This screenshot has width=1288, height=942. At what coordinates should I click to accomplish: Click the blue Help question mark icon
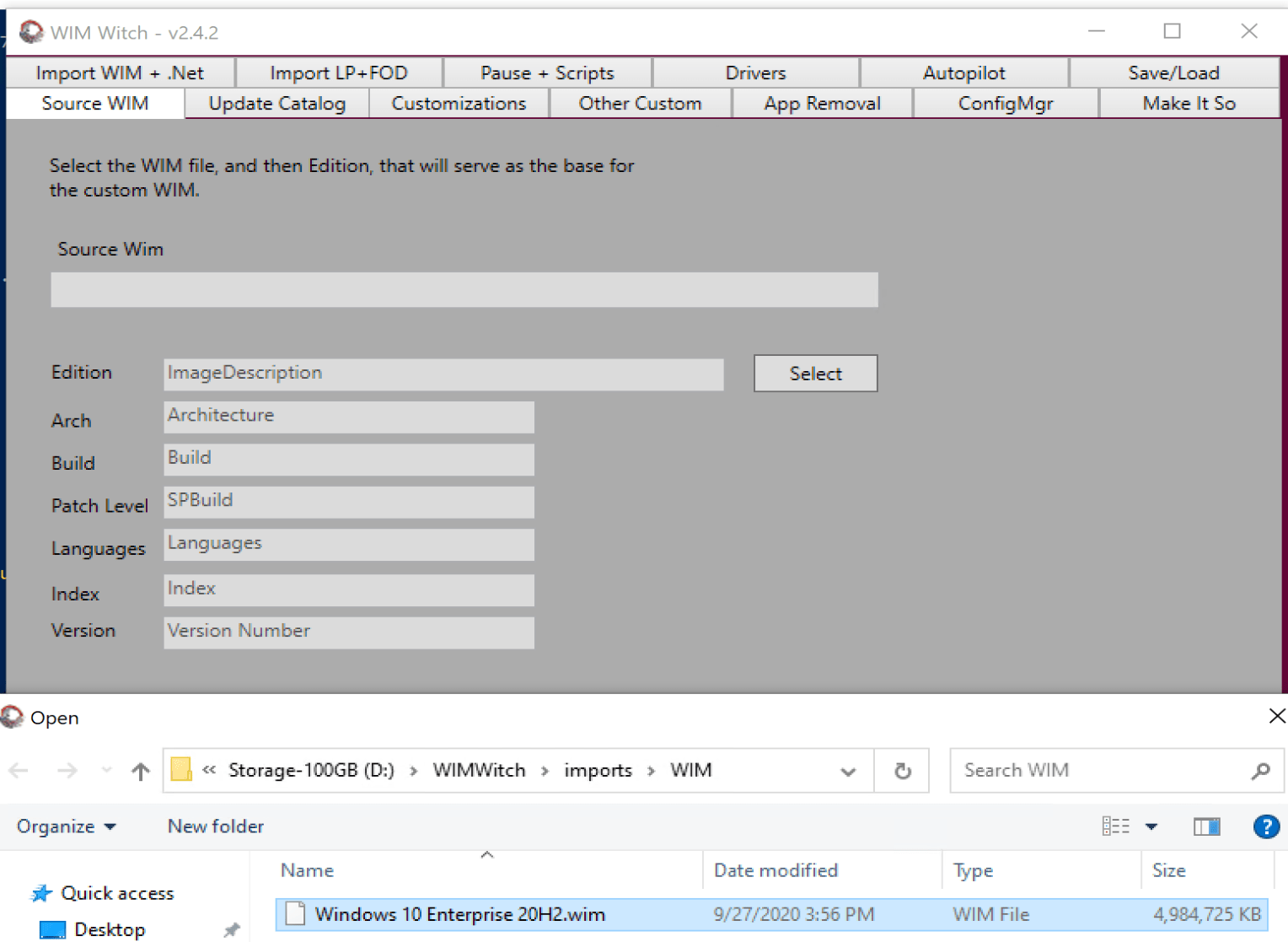point(1265,826)
